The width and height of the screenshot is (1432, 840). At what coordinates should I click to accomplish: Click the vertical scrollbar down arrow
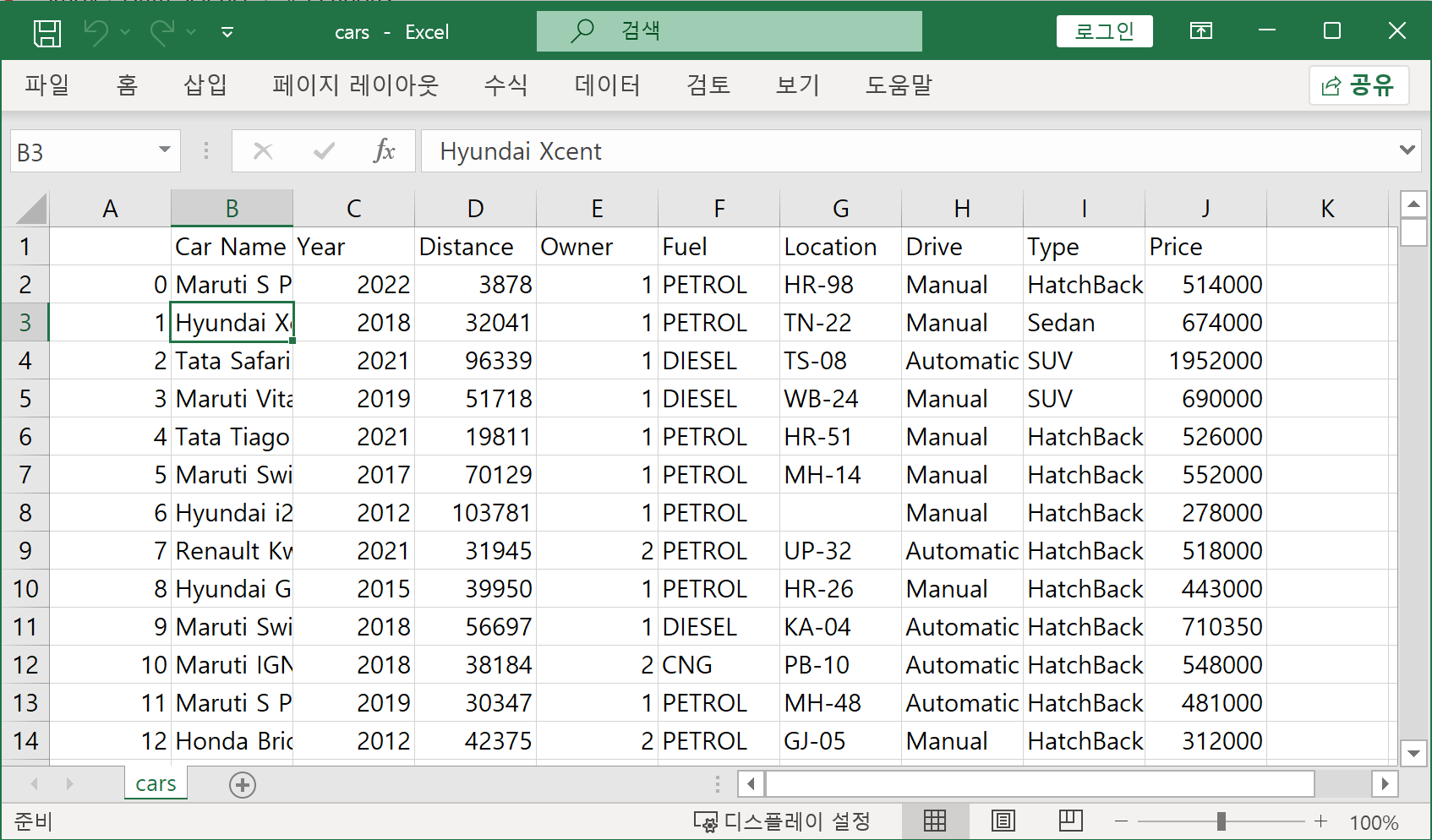(x=1413, y=752)
